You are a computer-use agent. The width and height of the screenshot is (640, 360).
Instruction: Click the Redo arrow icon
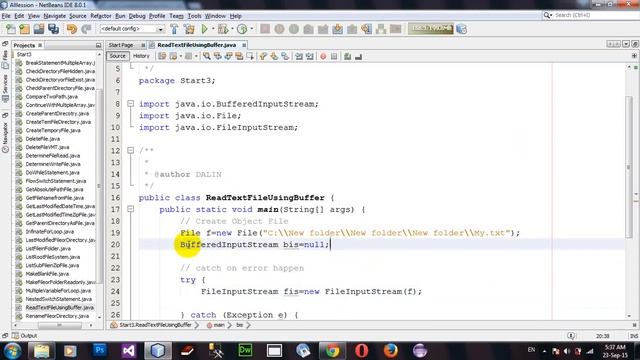tap(86, 29)
